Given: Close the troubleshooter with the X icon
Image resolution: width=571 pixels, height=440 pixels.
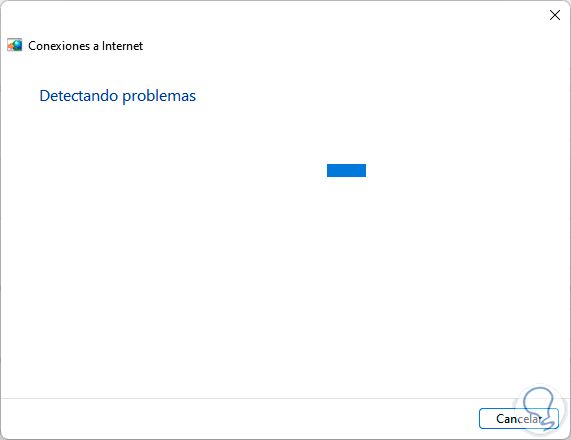Looking at the screenshot, I should pyautogui.click(x=555, y=15).
